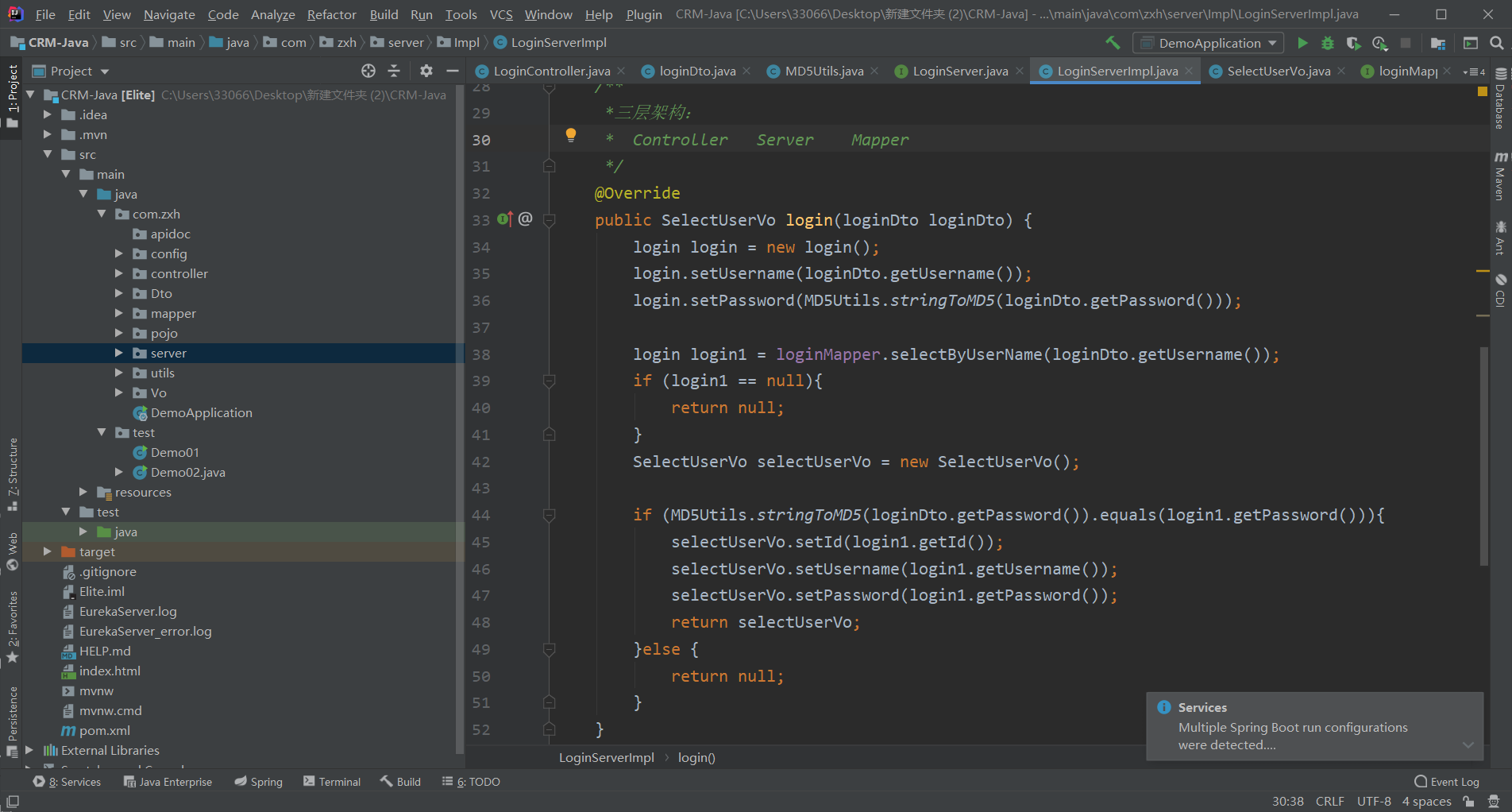Open Search Everywhere magnifier icon
The width and height of the screenshot is (1512, 812).
coord(1497,43)
